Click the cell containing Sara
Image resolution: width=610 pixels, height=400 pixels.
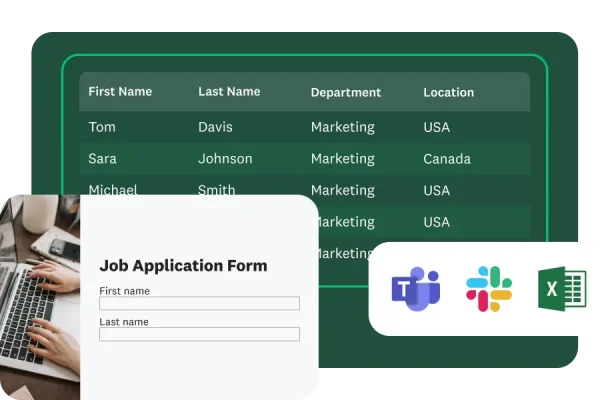[x=102, y=159]
